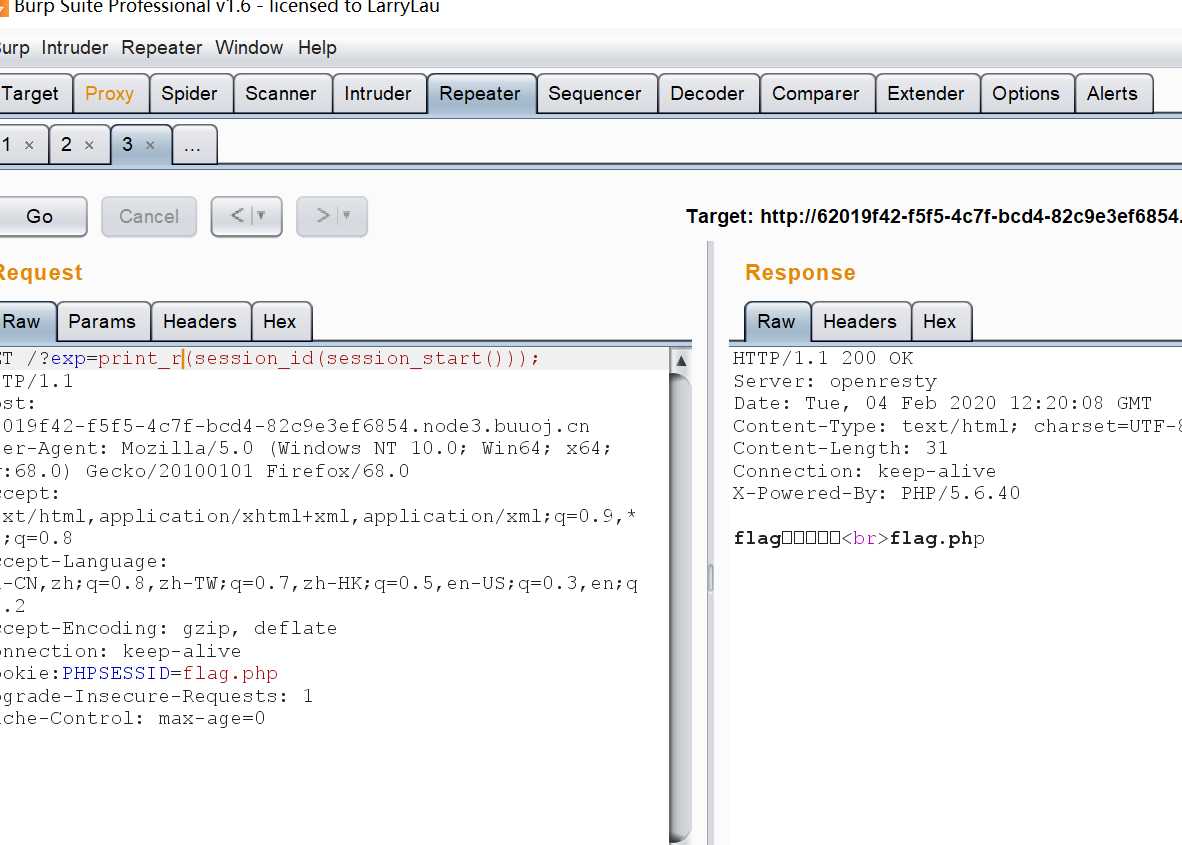The image size is (1182, 845).
Task: Switch to the Proxy tab
Action: [x=109, y=93]
